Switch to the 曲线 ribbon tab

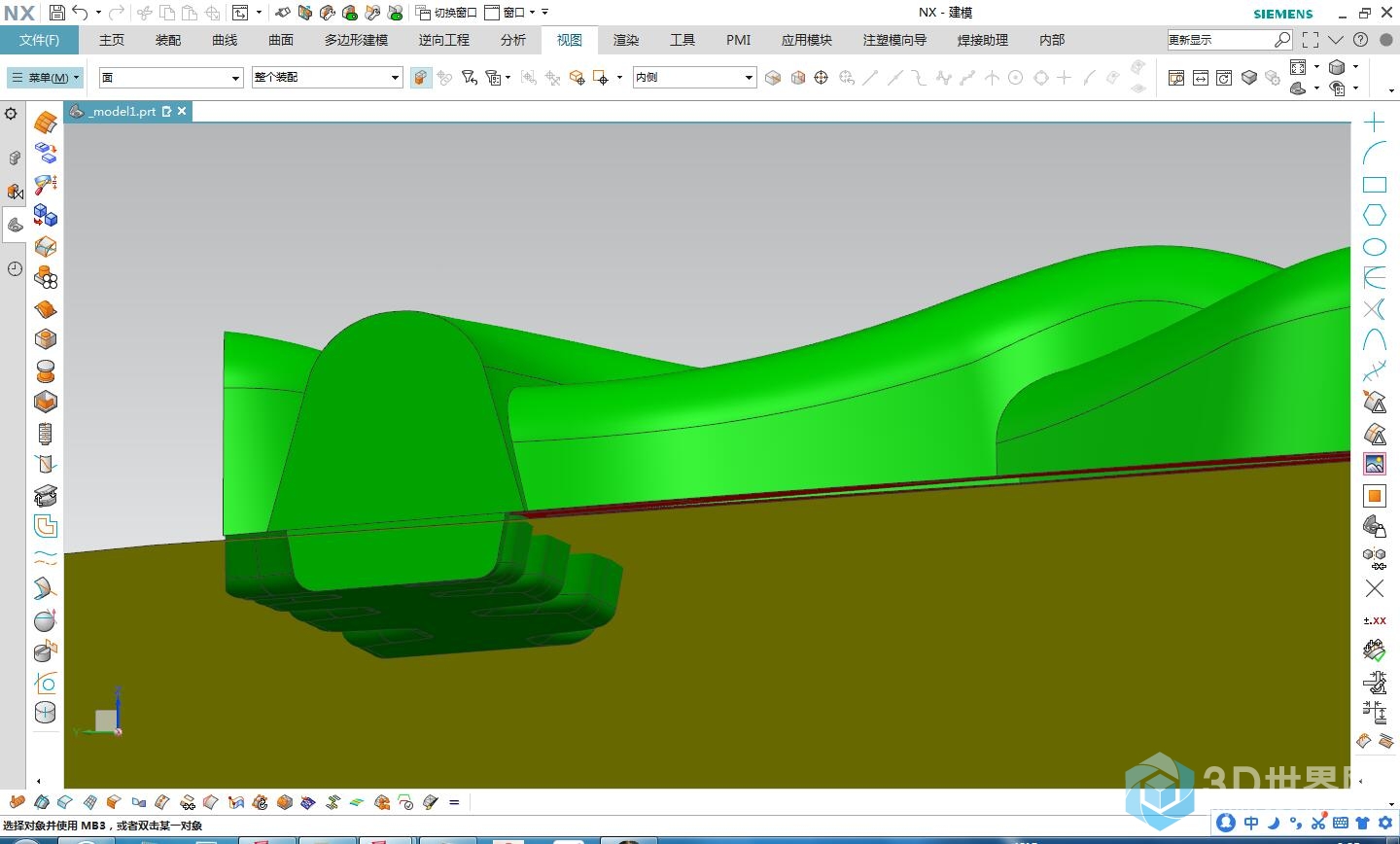(x=225, y=40)
